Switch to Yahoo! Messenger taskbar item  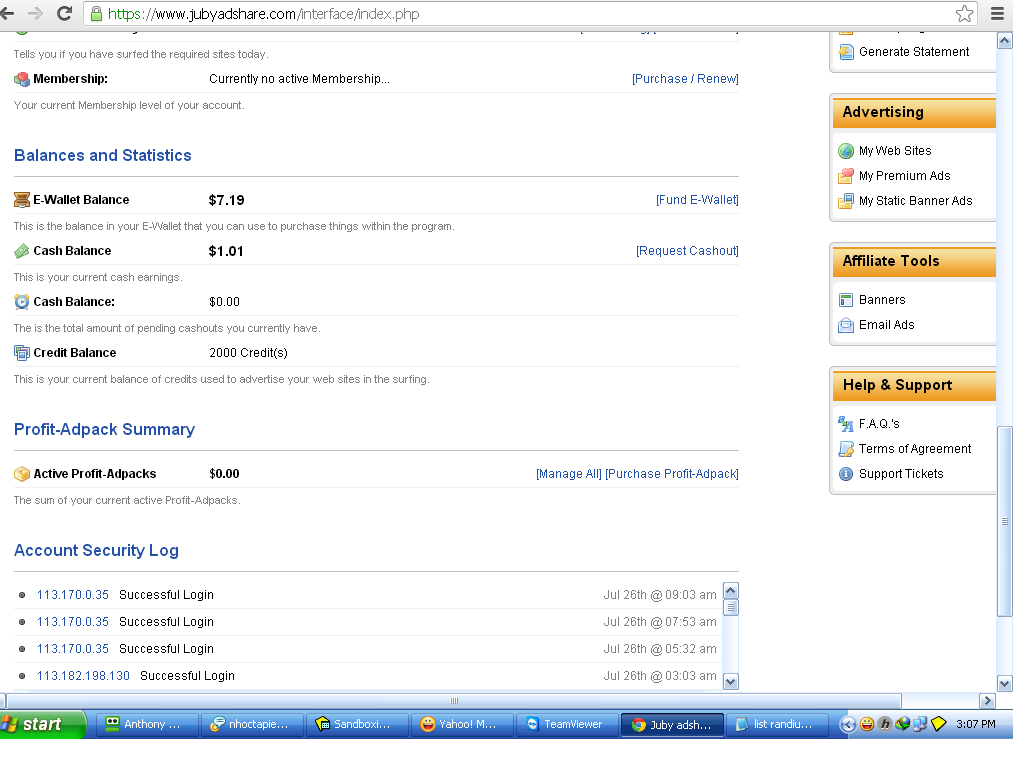coord(462,724)
